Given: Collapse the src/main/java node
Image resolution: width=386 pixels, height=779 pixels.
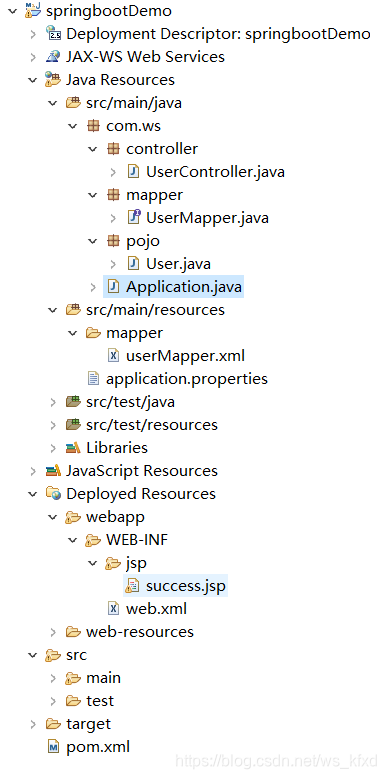Looking at the screenshot, I should pyautogui.click(x=53, y=103).
